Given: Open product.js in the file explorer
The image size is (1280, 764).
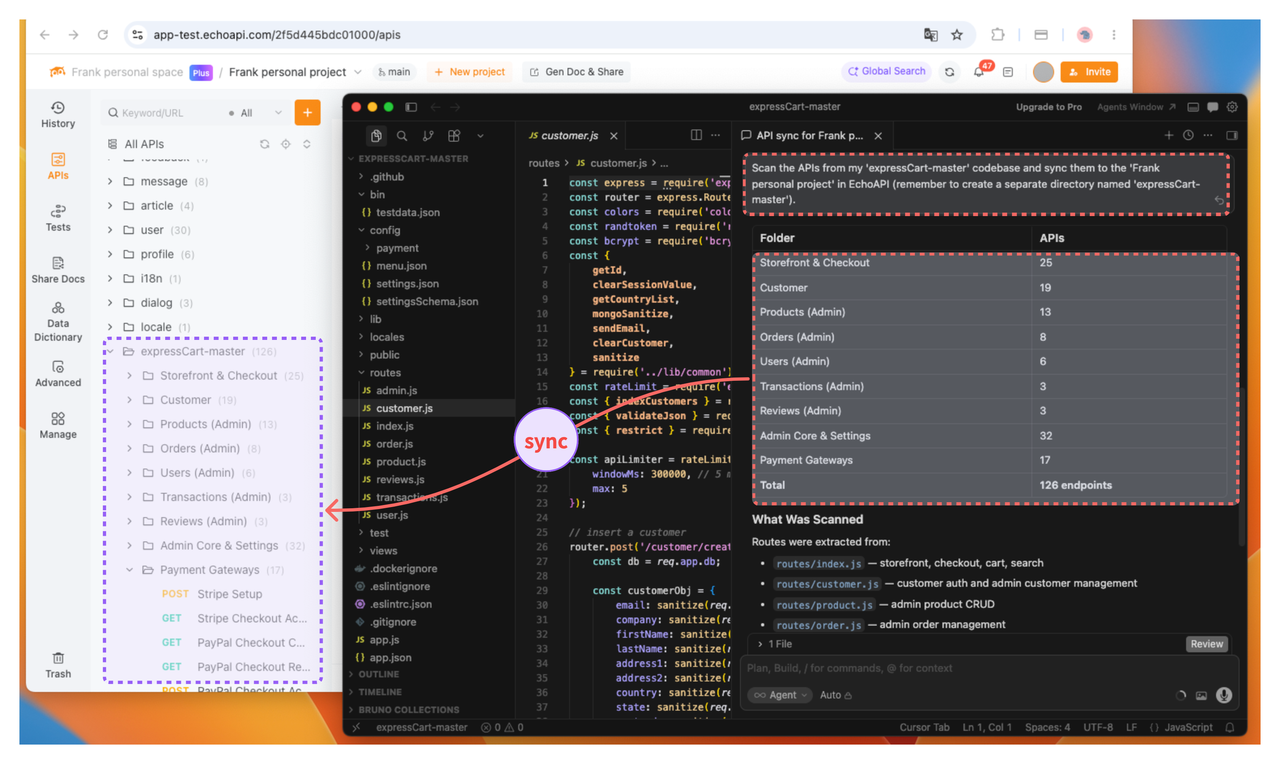Looking at the screenshot, I should tap(401, 462).
